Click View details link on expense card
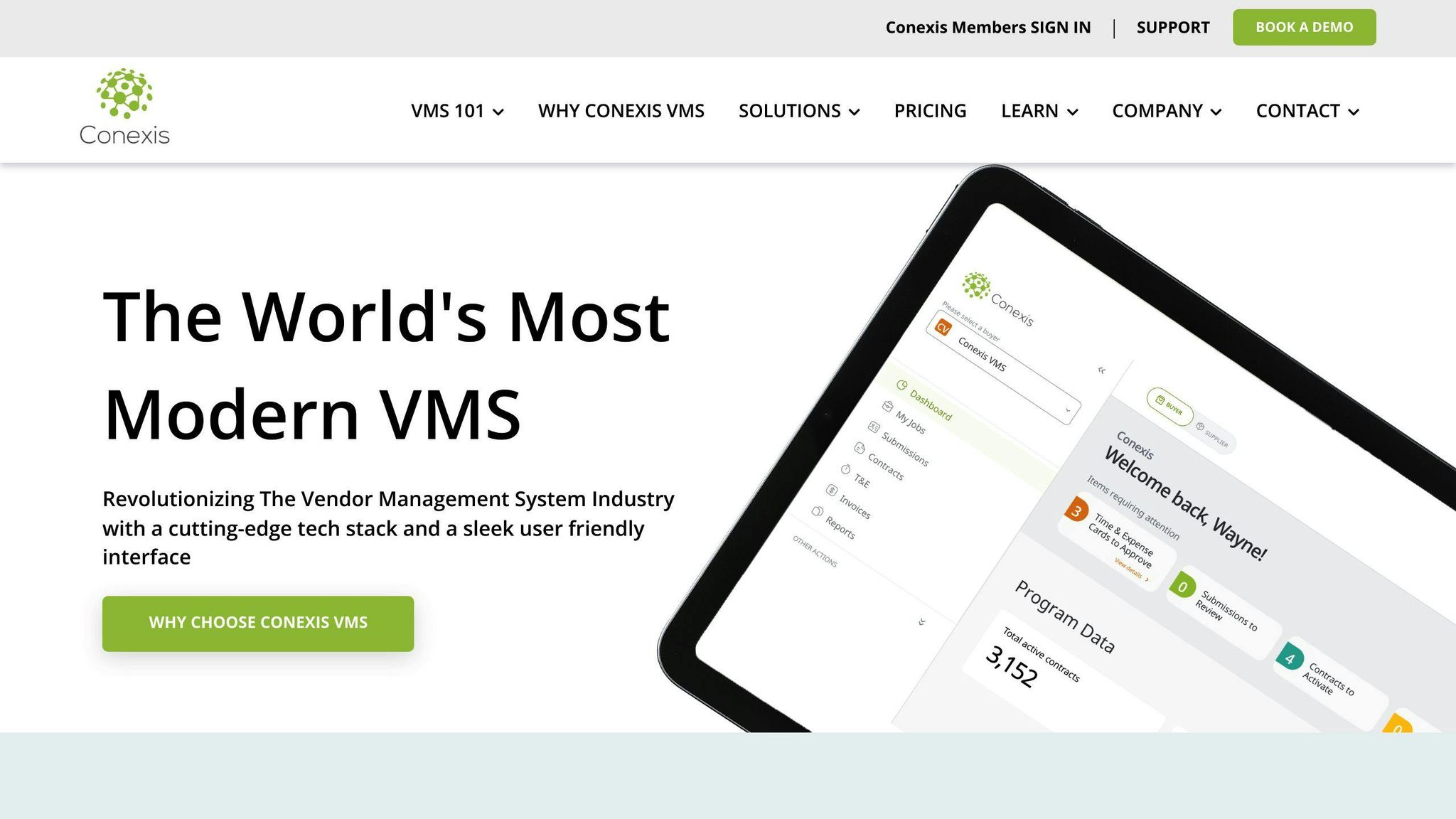 tap(1131, 571)
